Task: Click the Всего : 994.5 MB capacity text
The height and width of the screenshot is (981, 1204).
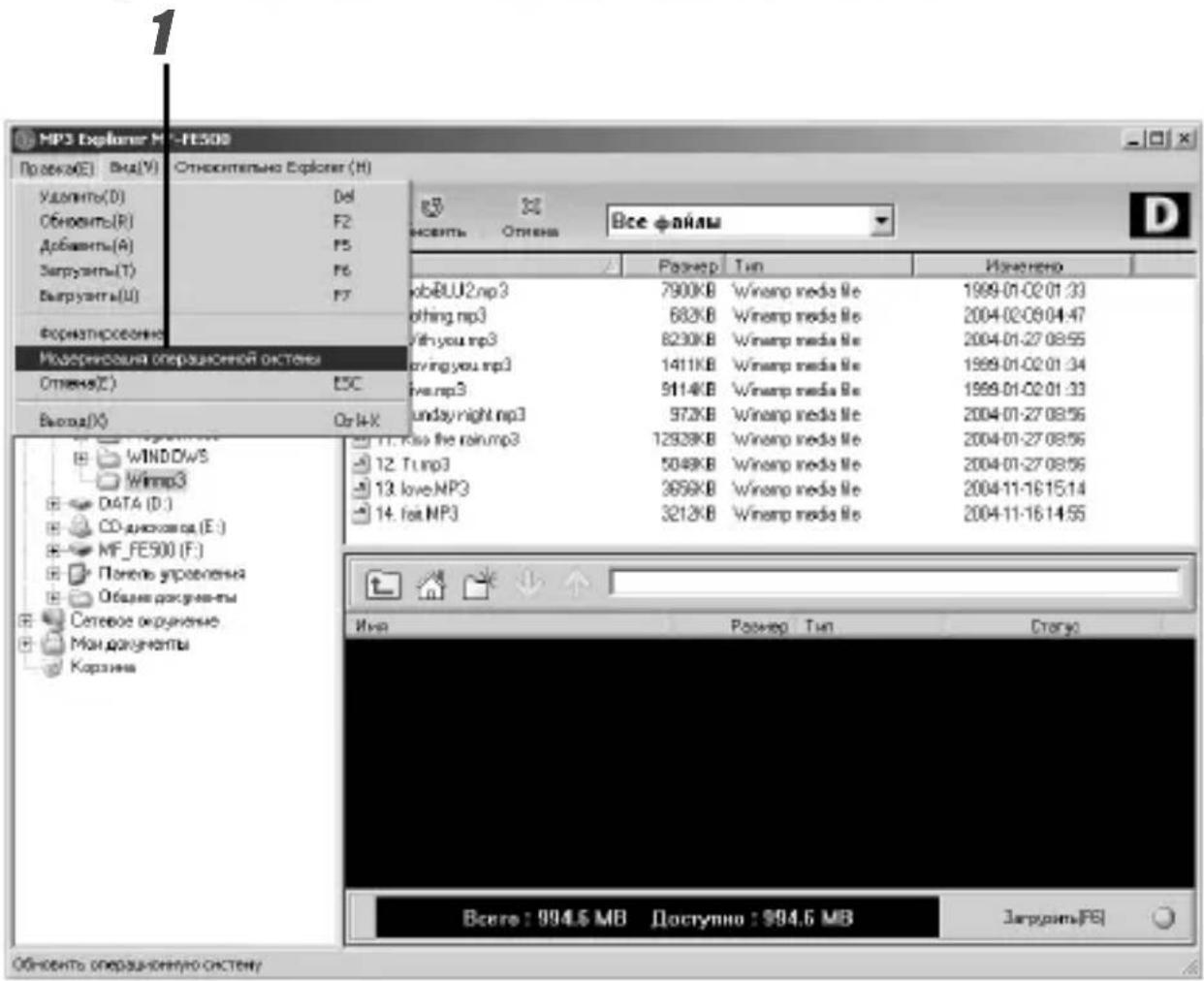Action: click(545, 918)
